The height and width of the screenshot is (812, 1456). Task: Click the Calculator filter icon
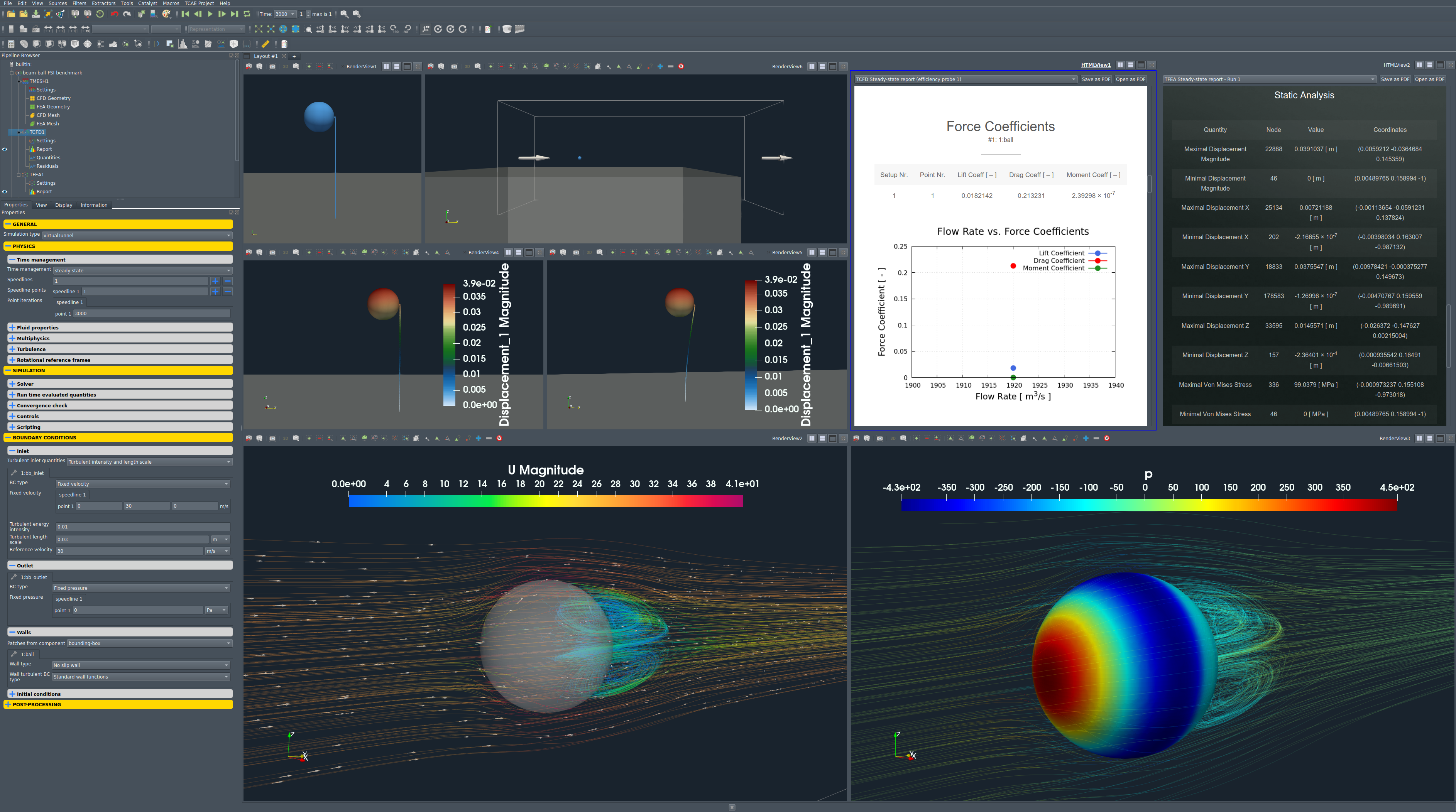click(x=11, y=44)
